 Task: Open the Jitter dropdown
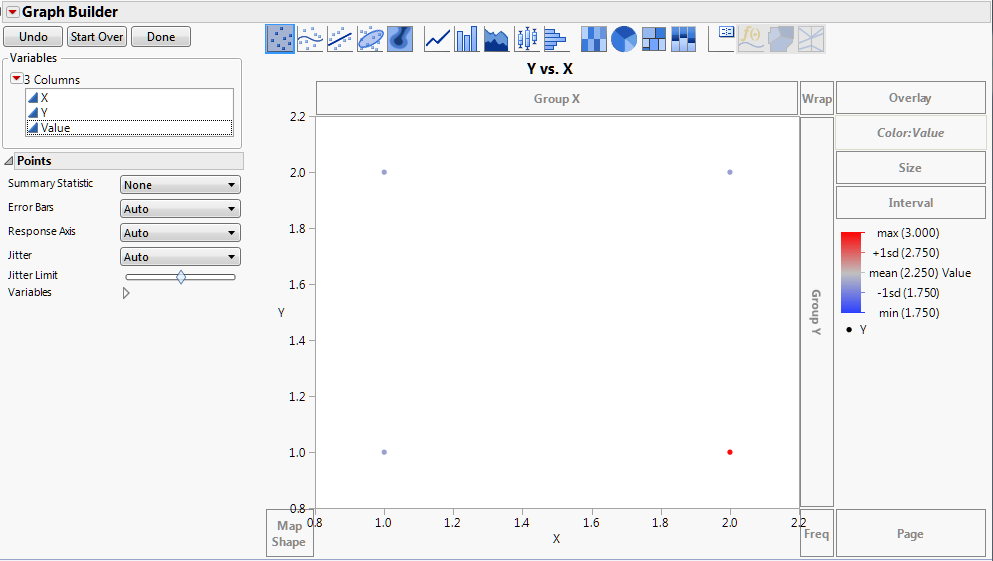180,257
